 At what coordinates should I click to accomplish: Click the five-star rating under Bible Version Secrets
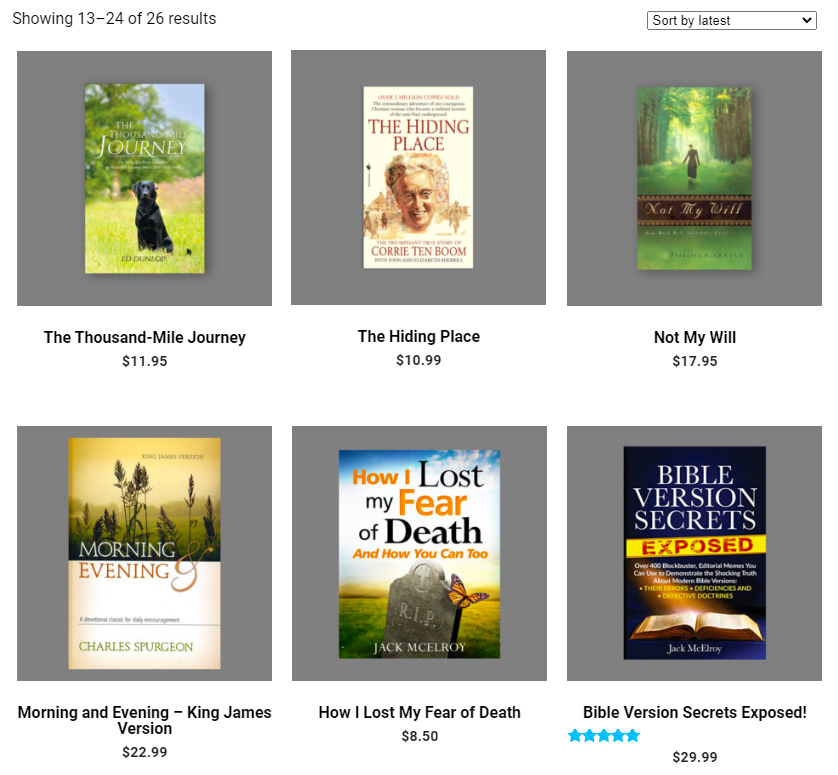pos(604,735)
